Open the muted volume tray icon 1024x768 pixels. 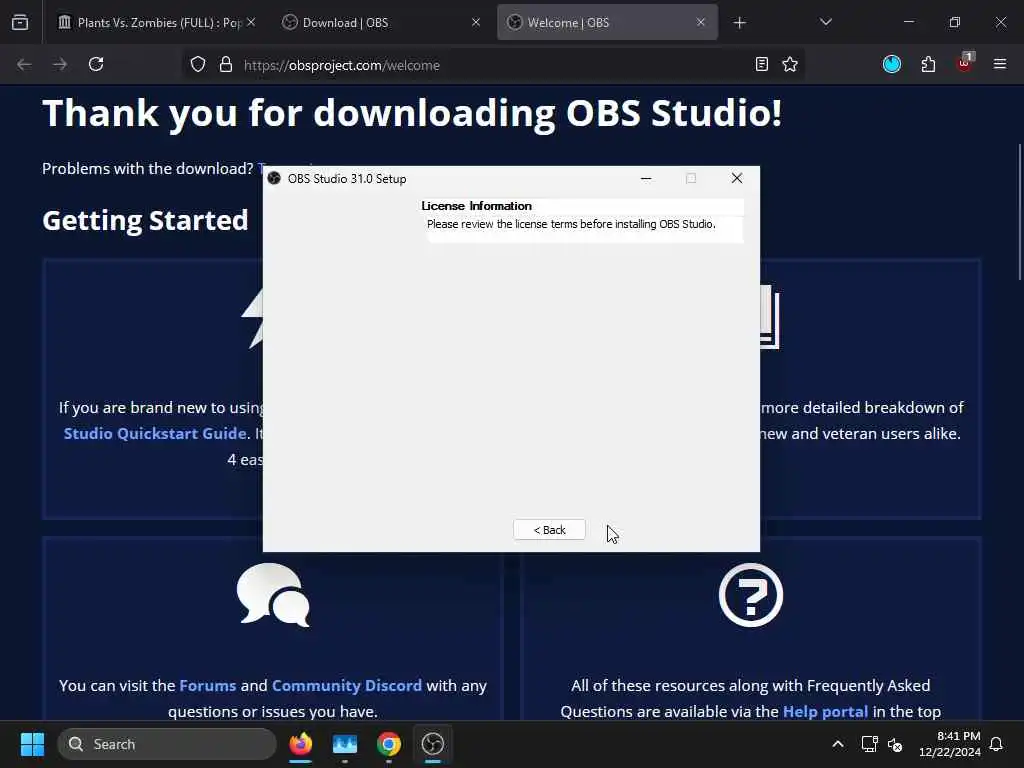895,744
